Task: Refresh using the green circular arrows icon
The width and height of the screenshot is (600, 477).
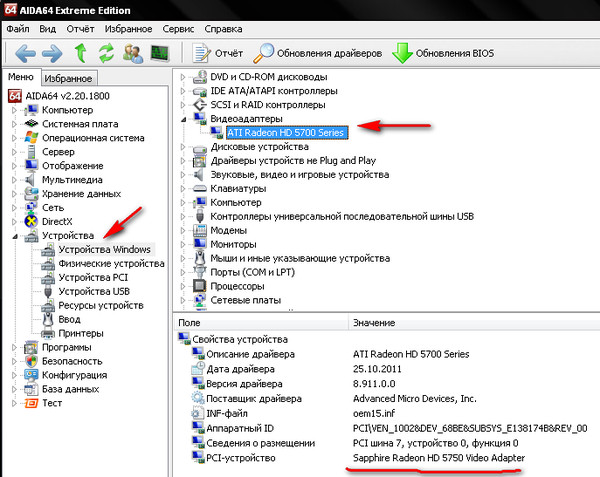Action: (x=106, y=53)
